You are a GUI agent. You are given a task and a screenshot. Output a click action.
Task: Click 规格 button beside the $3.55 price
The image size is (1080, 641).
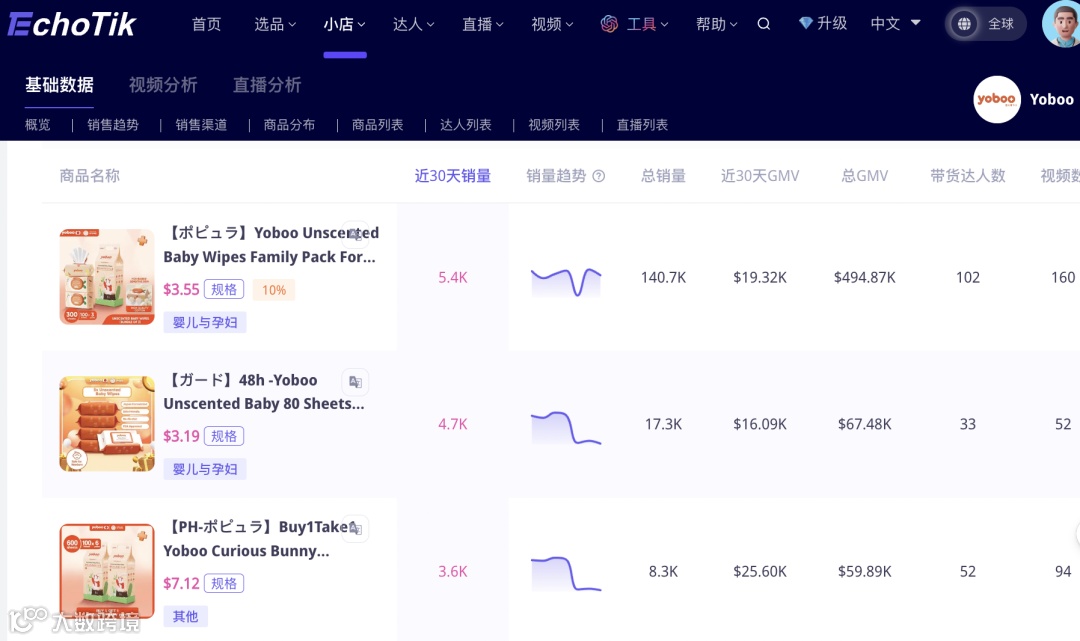[x=224, y=290]
